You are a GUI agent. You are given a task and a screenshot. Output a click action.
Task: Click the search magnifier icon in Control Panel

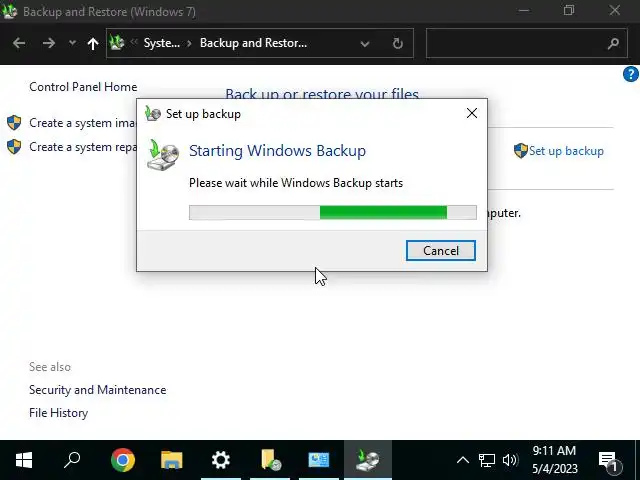613,43
